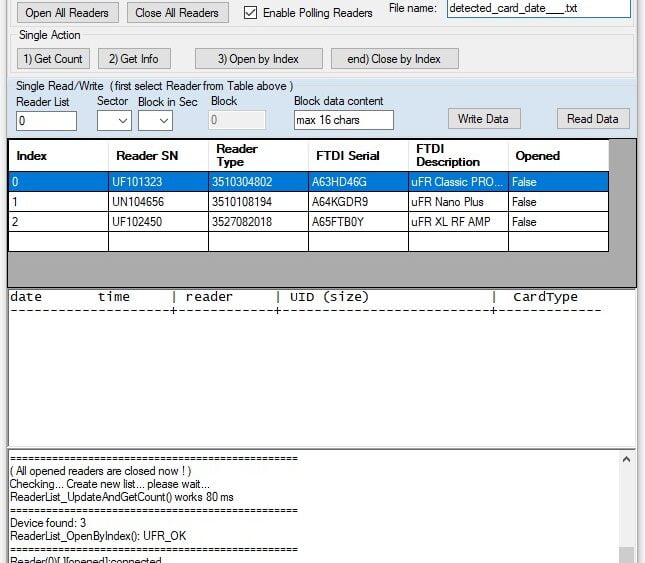The height and width of the screenshot is (563, 645).
Task: Click the 2) Get Info button
Action: 134,59
